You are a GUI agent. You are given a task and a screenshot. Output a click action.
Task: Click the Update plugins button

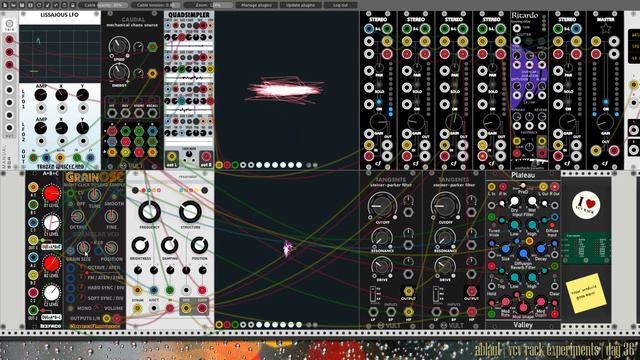(300, 5)
